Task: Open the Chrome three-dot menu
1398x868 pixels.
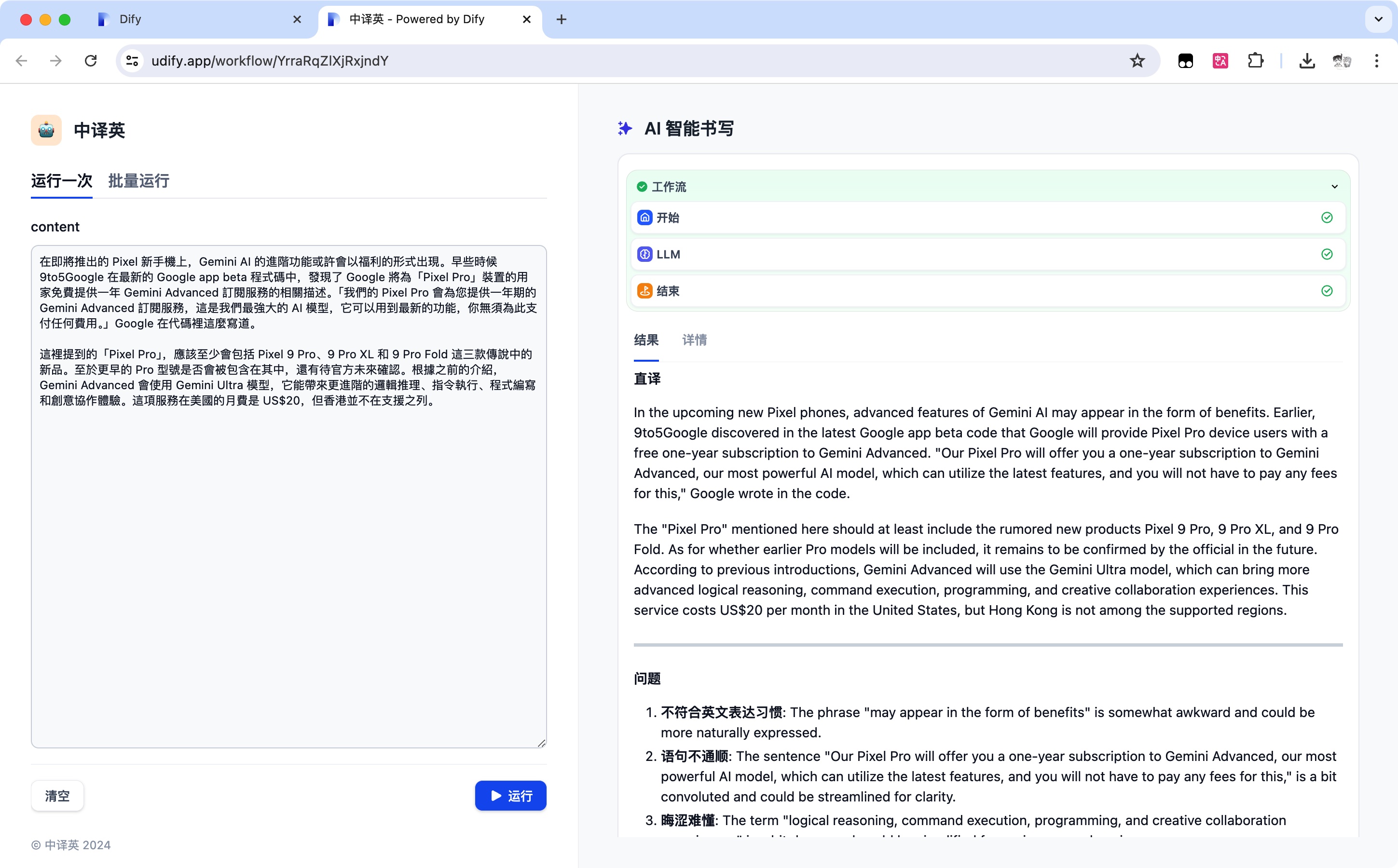Action: 1377,61
